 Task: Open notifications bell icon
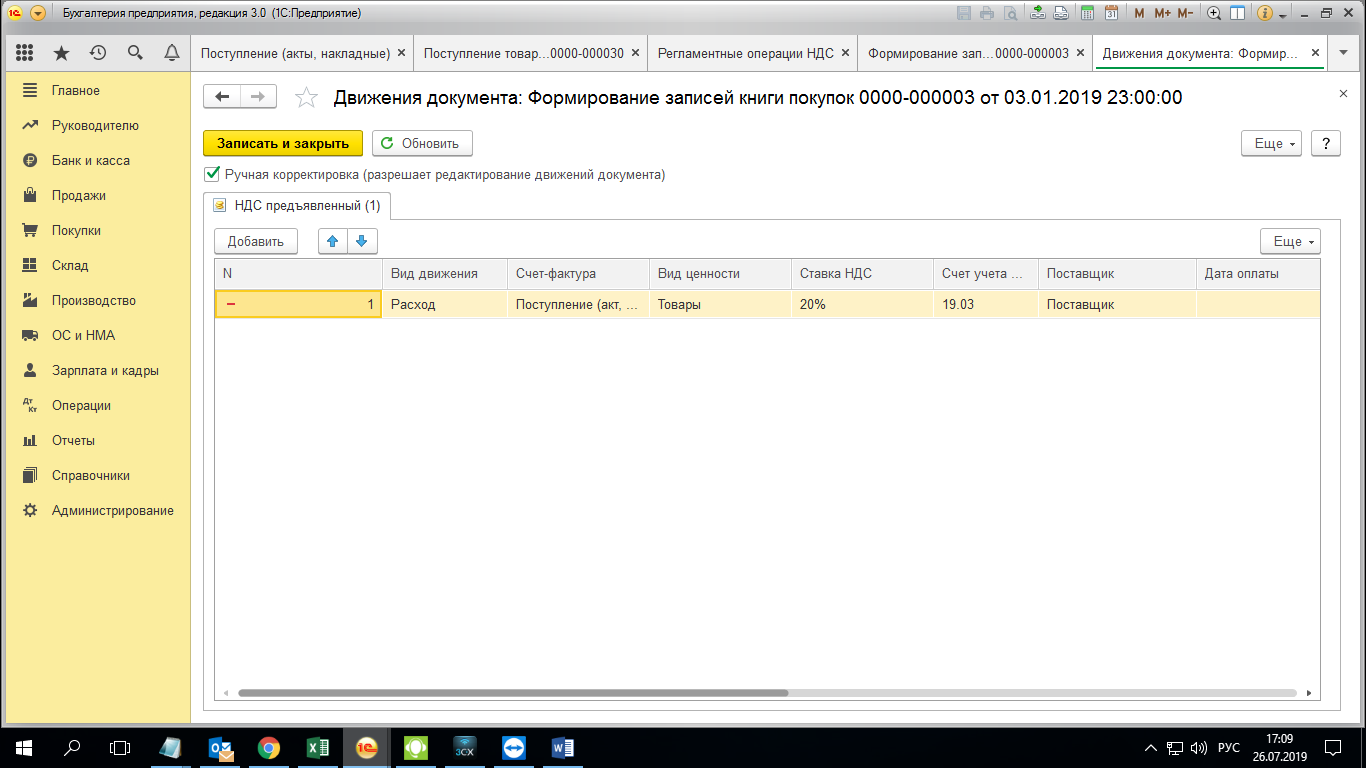coord(171,53)
